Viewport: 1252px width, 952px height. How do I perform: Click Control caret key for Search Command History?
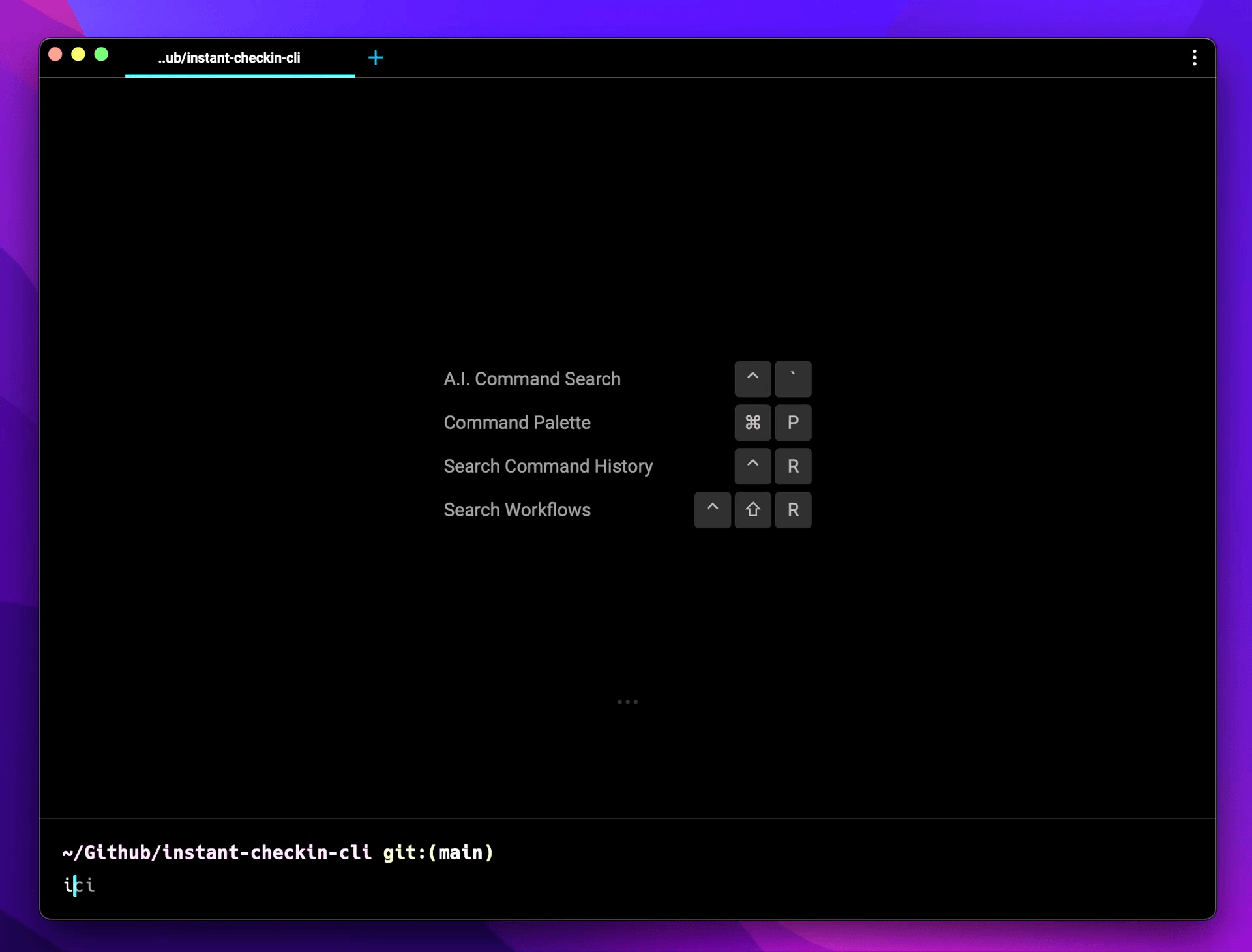(x=753, y=466)
